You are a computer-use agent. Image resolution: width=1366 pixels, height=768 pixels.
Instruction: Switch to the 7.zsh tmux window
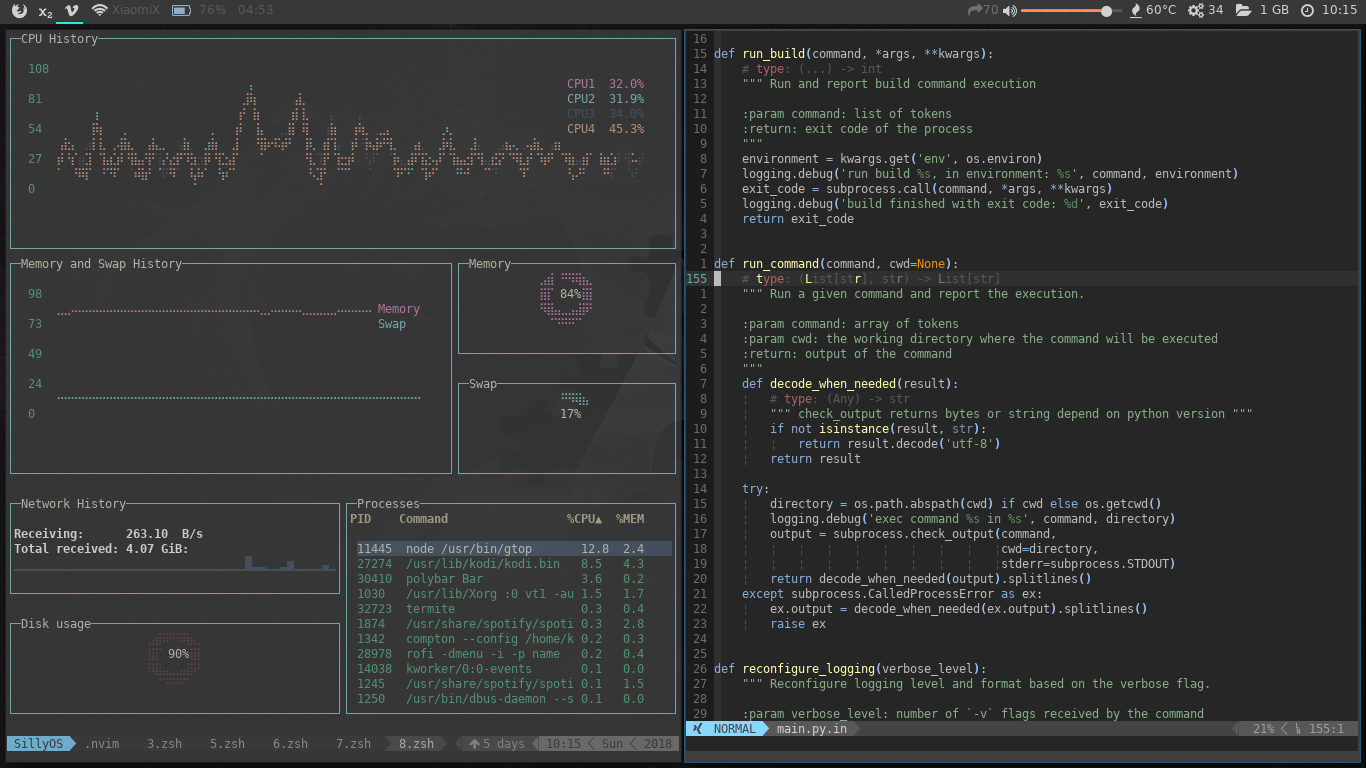(x=353, y=744)
